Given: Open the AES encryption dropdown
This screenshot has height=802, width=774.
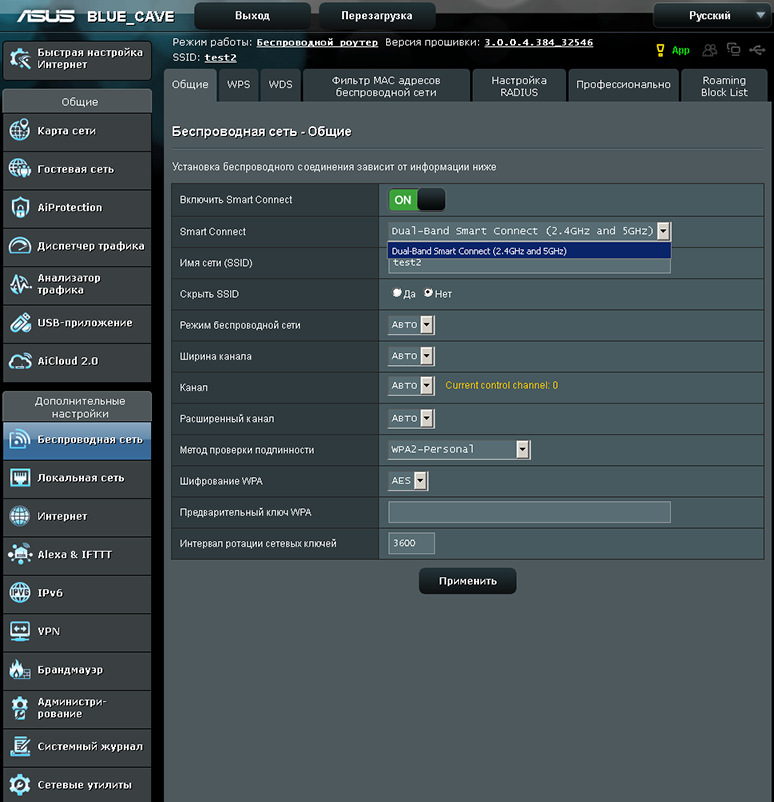Looking at the screenshot, I should (408, 481).
